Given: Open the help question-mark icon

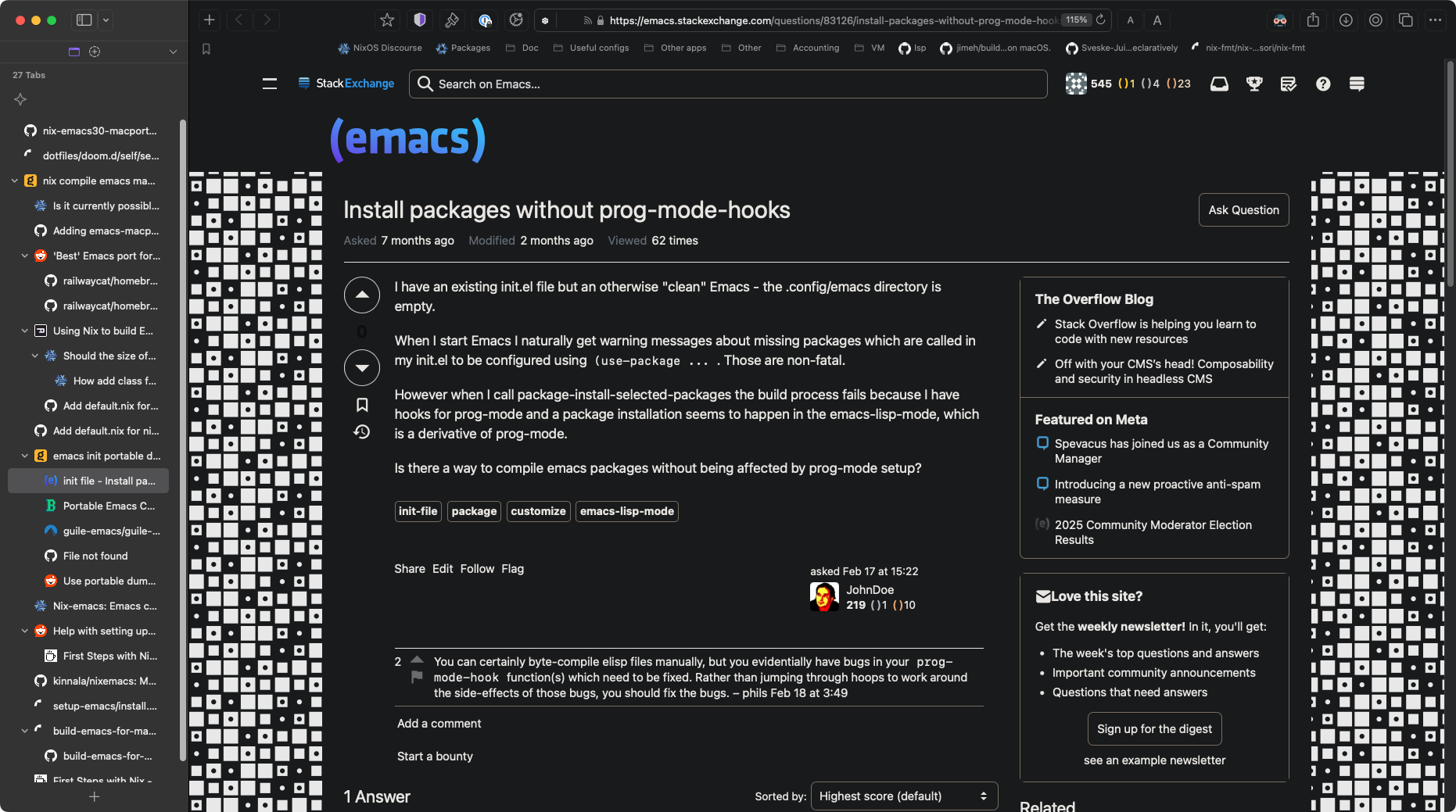Looking at the screenshot, I should click(1323, 84).
